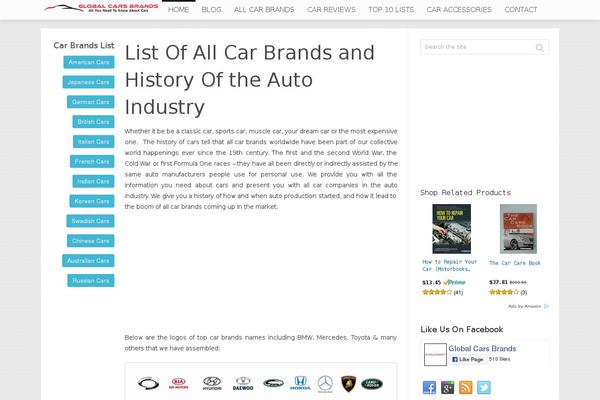
Task: Click the Hyundai logo
Action: (x=212, y=383)
